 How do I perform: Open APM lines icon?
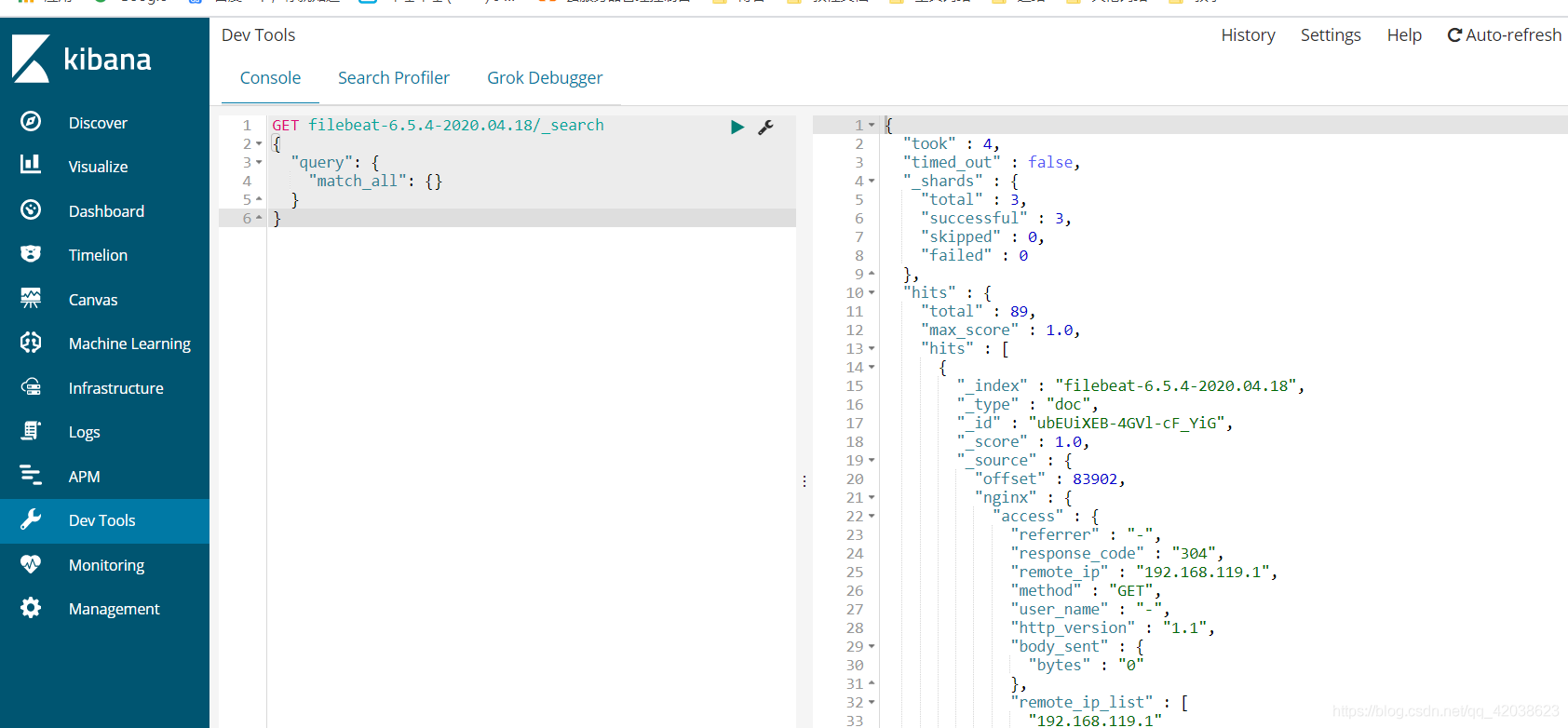(x=31, y=476)
